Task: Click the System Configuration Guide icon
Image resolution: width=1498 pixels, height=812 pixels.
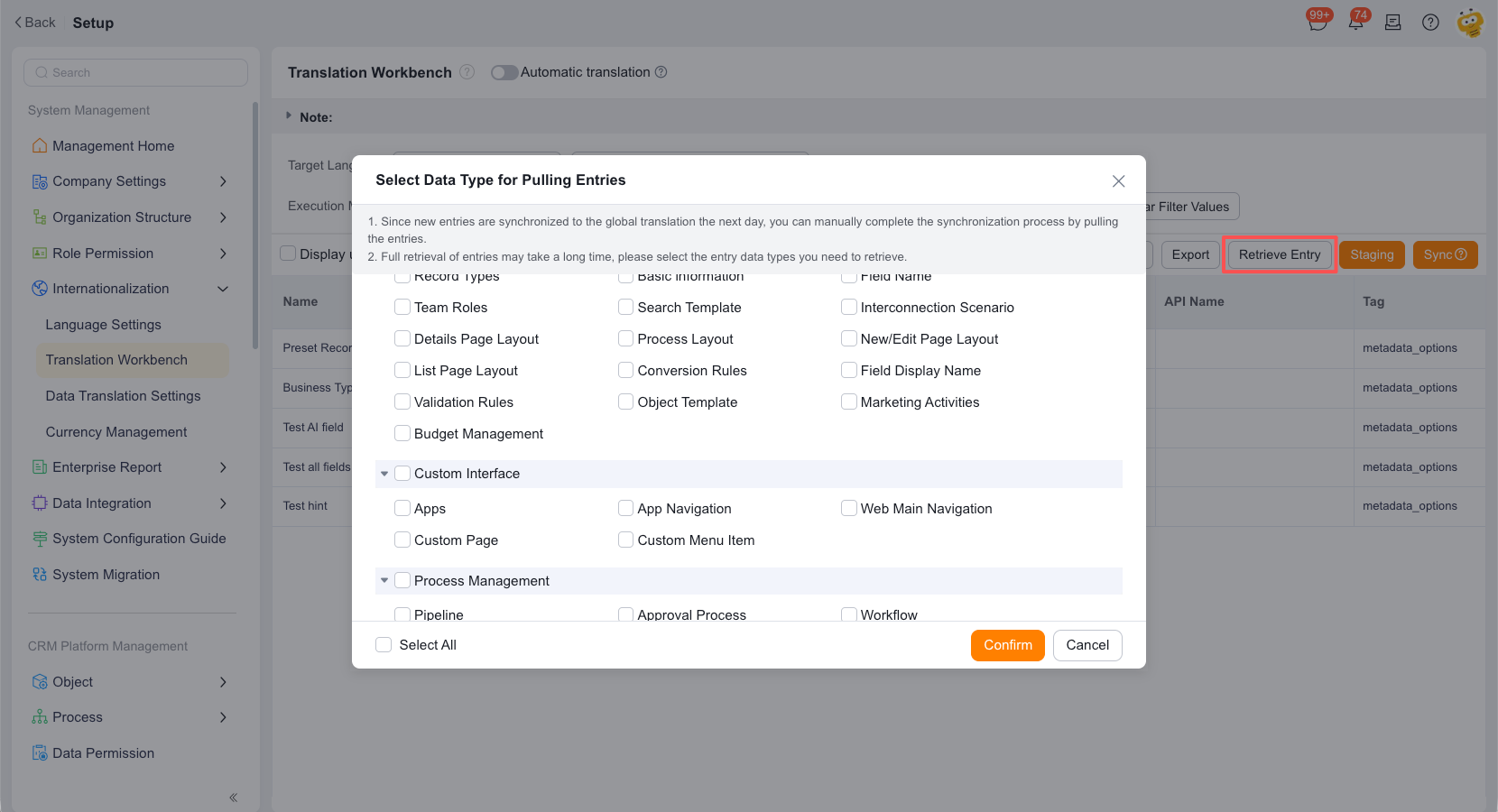Action: click(x=40, y=539)
